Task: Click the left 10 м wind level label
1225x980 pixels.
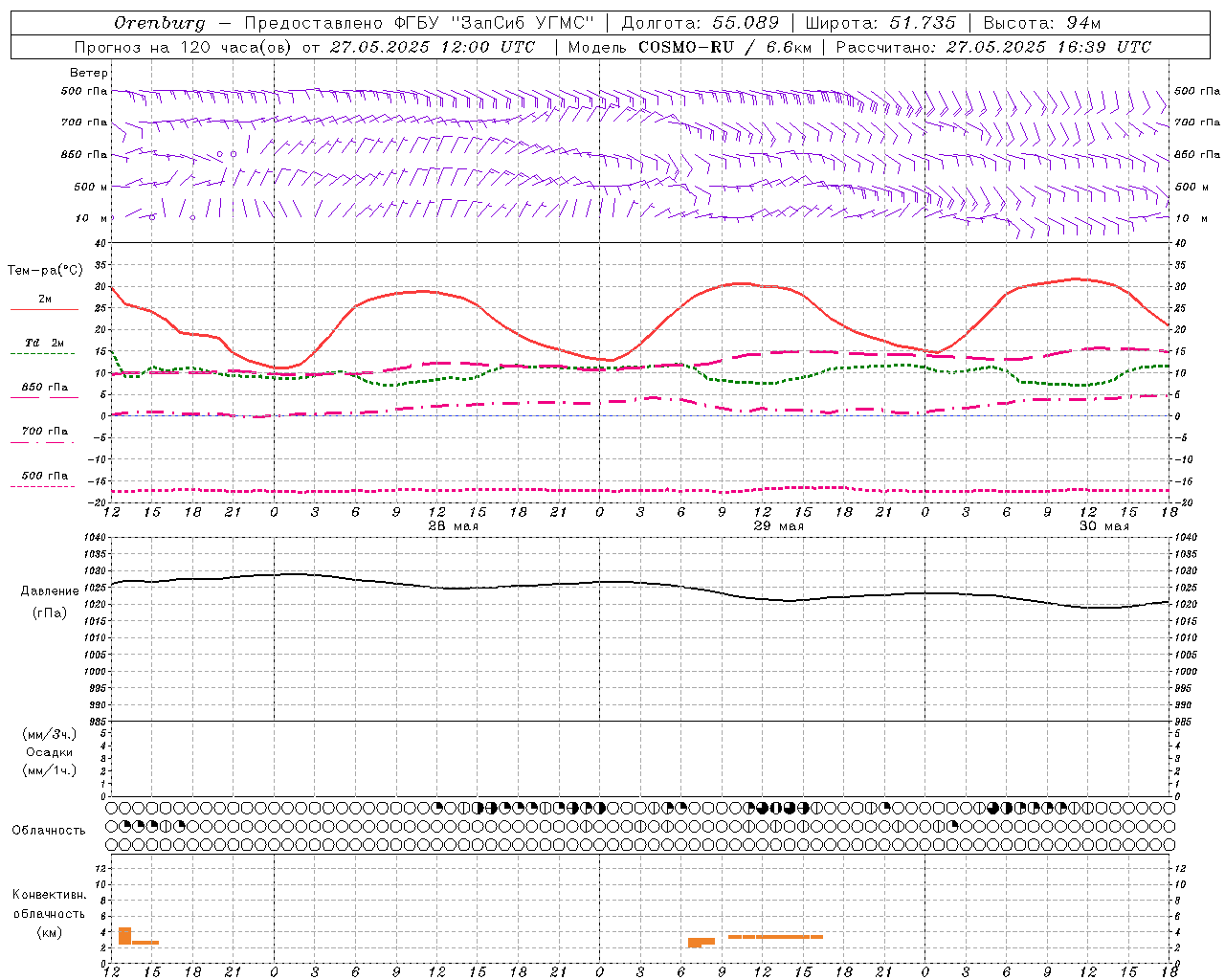Action: pyautogui.click(x=91, y=218)
